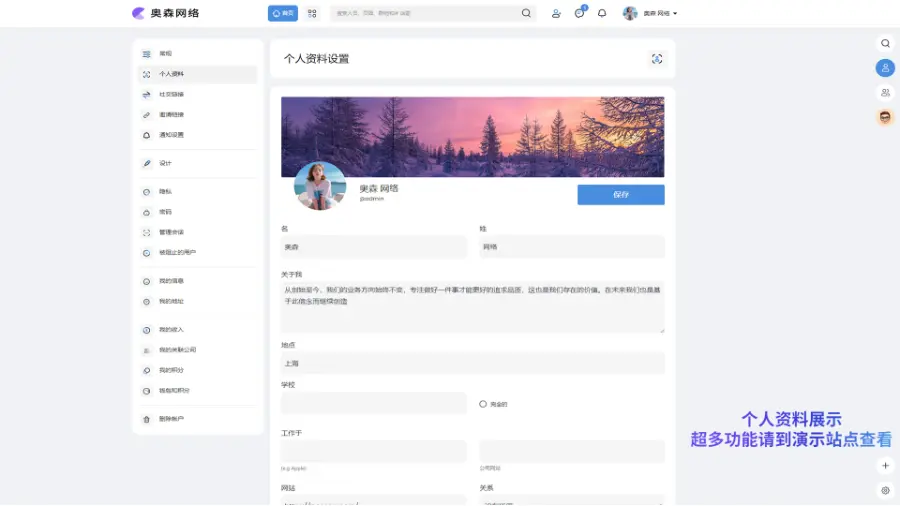
Task: Click the home button in the header
Action: pos(283,13)
